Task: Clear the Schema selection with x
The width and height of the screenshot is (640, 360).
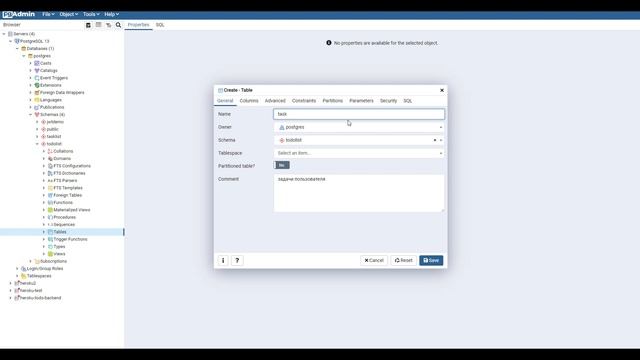Action: point(435,140)
